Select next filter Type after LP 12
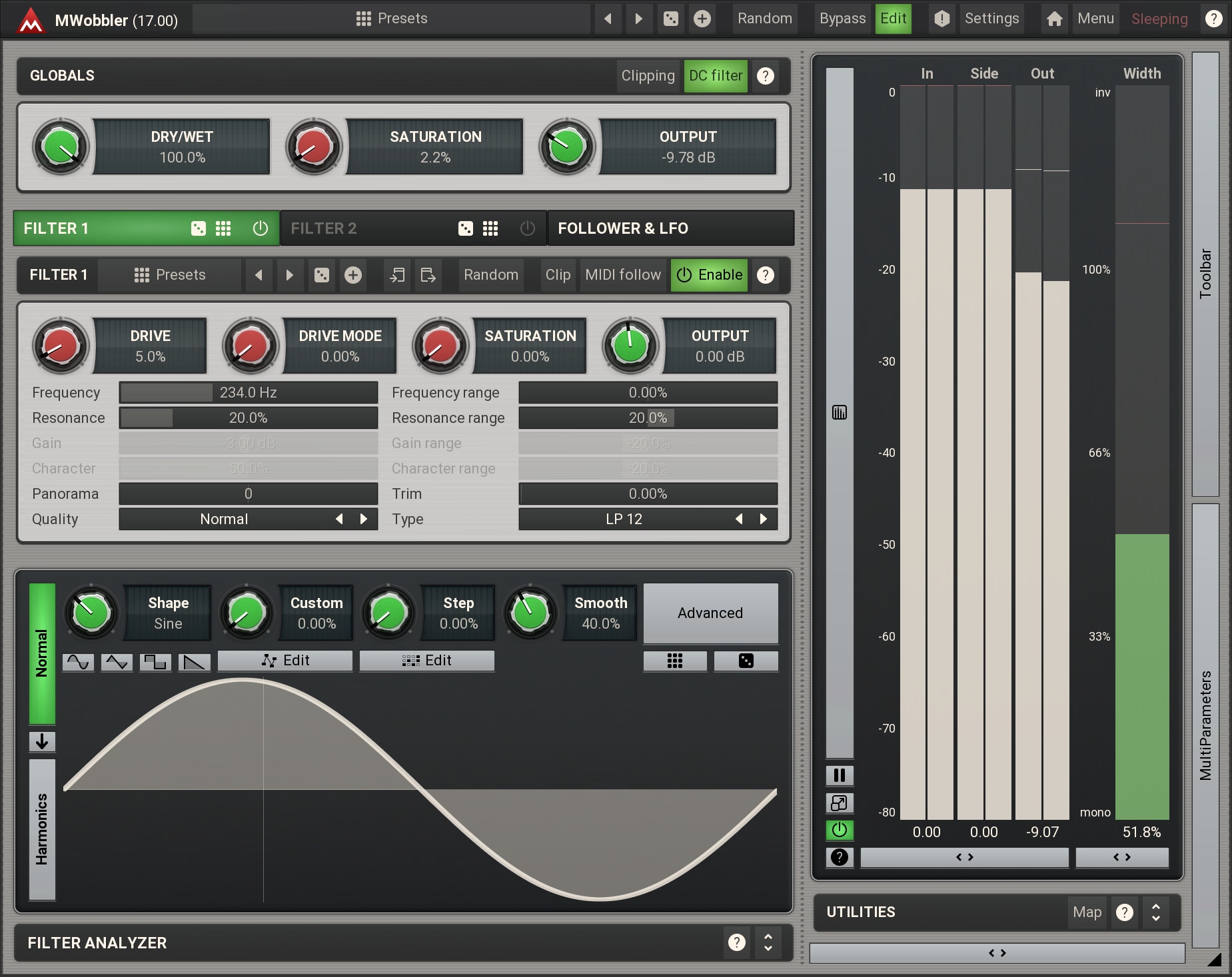Viewport: 1232px width, 977px height. point(764,519)
